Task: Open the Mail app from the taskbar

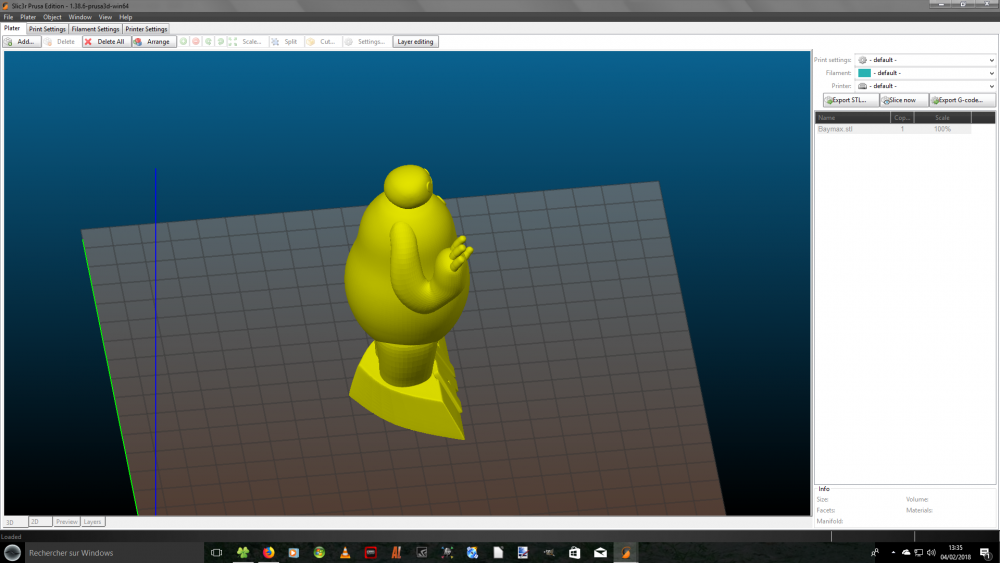Action: click(x=600, y=553)
